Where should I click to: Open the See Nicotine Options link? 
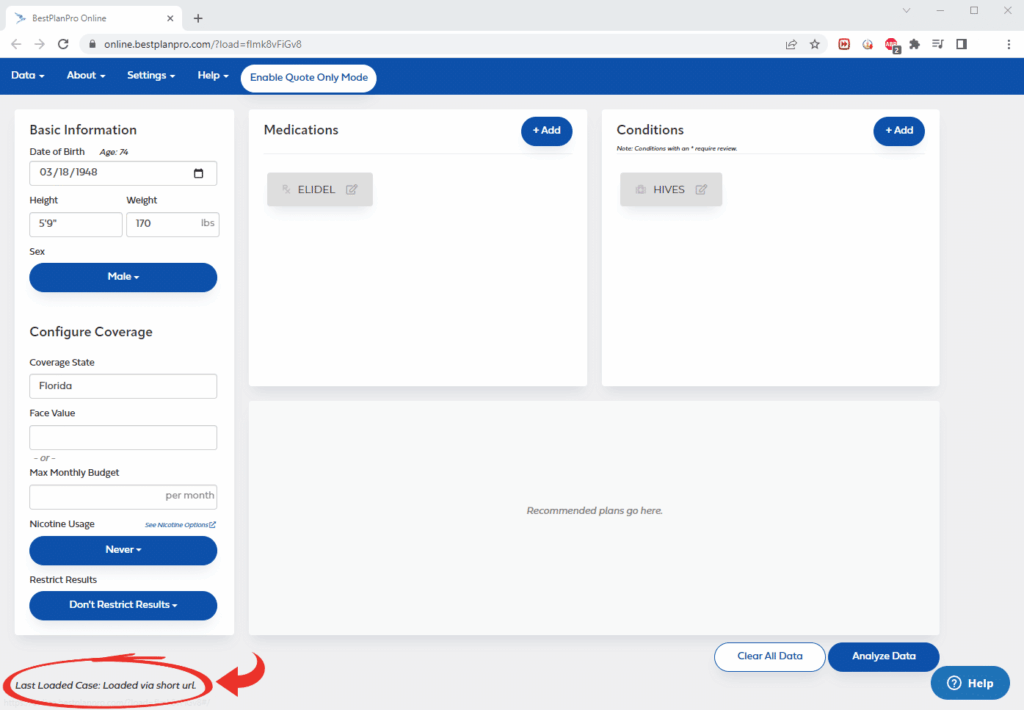click(x=180, y=525)
